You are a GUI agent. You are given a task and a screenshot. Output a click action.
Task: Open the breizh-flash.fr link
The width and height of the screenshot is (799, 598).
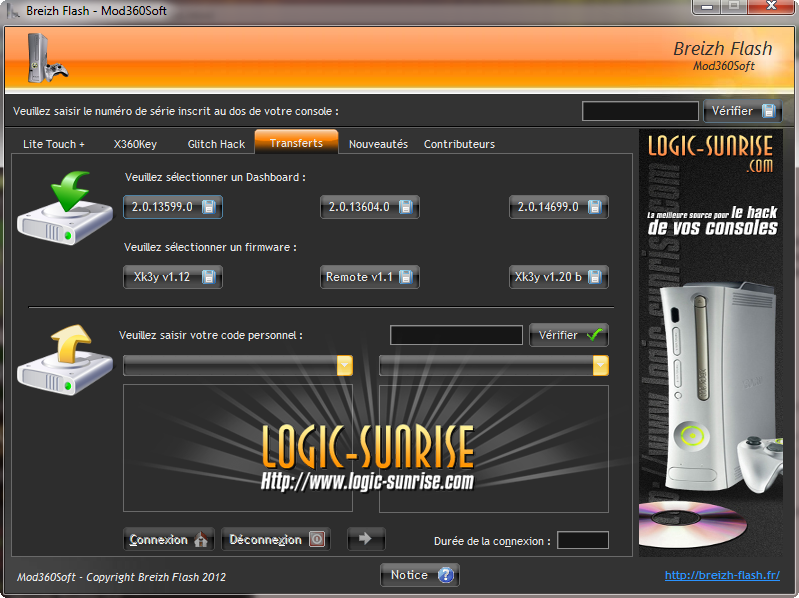click(721, 575)
